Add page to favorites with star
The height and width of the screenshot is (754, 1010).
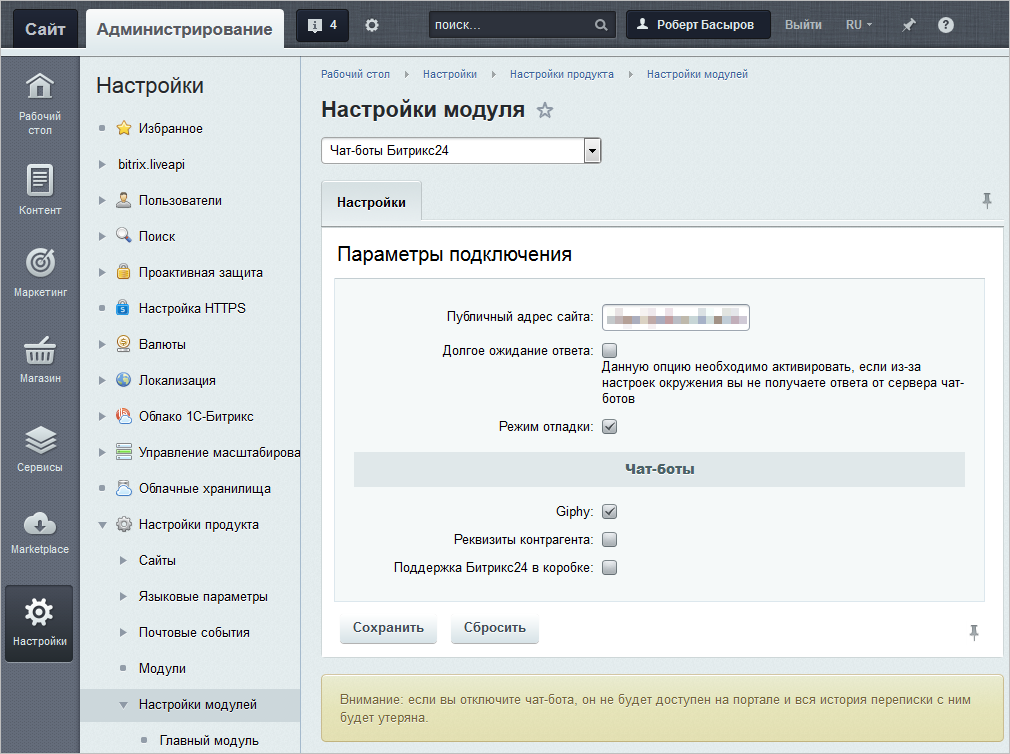(x=545, y=111)
